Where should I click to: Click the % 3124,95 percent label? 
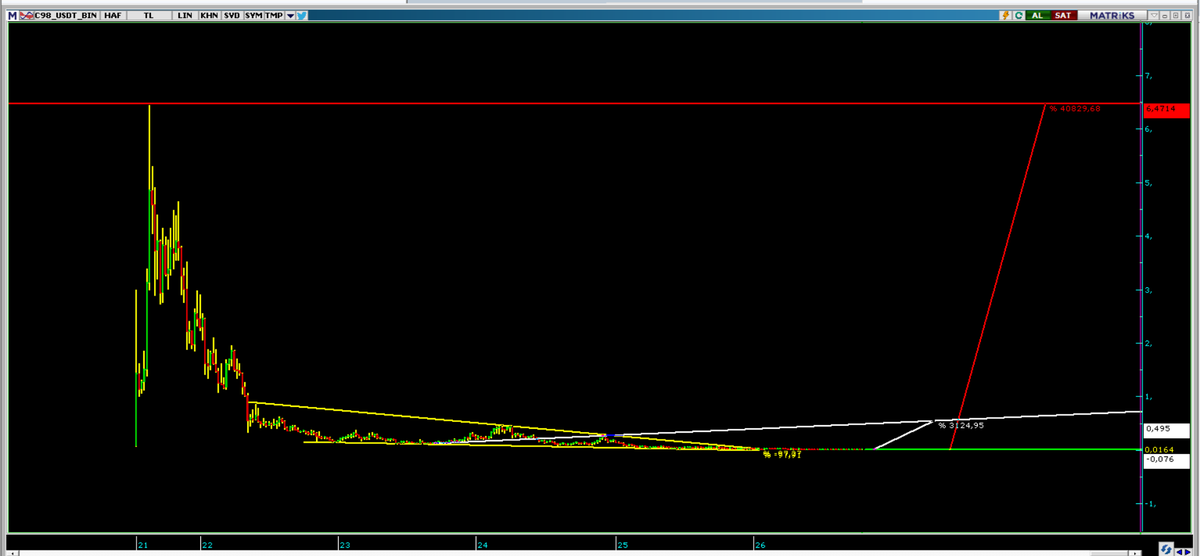coord(961,425)
